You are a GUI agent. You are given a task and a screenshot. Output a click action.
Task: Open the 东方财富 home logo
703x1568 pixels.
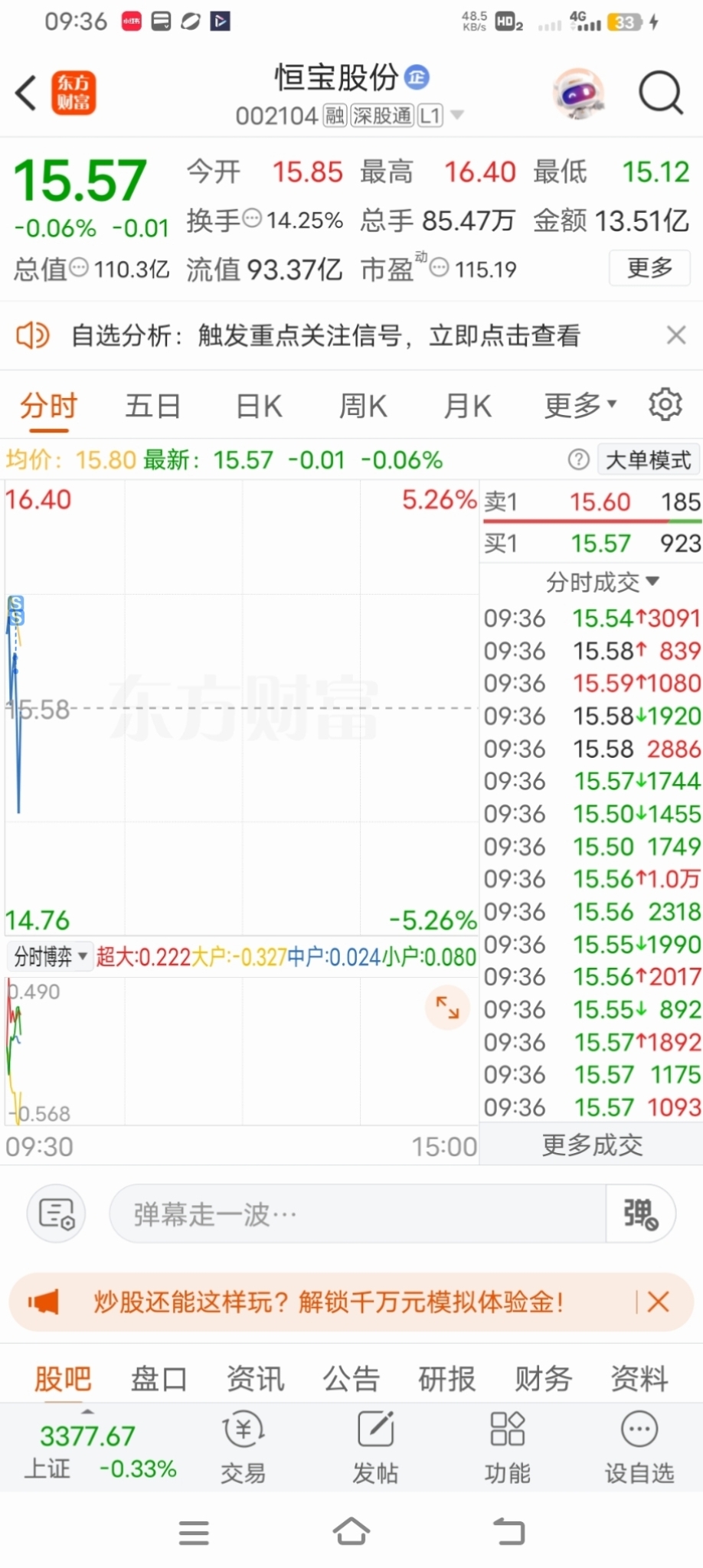[x=74, y=93]
